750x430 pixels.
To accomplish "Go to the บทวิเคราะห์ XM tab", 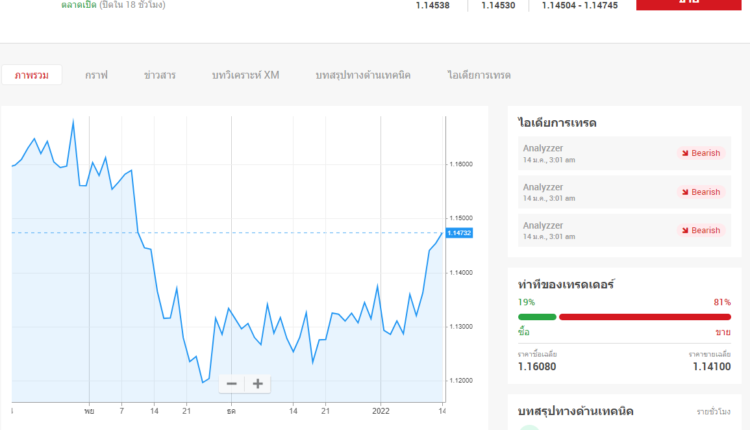I will coord(246,75).
